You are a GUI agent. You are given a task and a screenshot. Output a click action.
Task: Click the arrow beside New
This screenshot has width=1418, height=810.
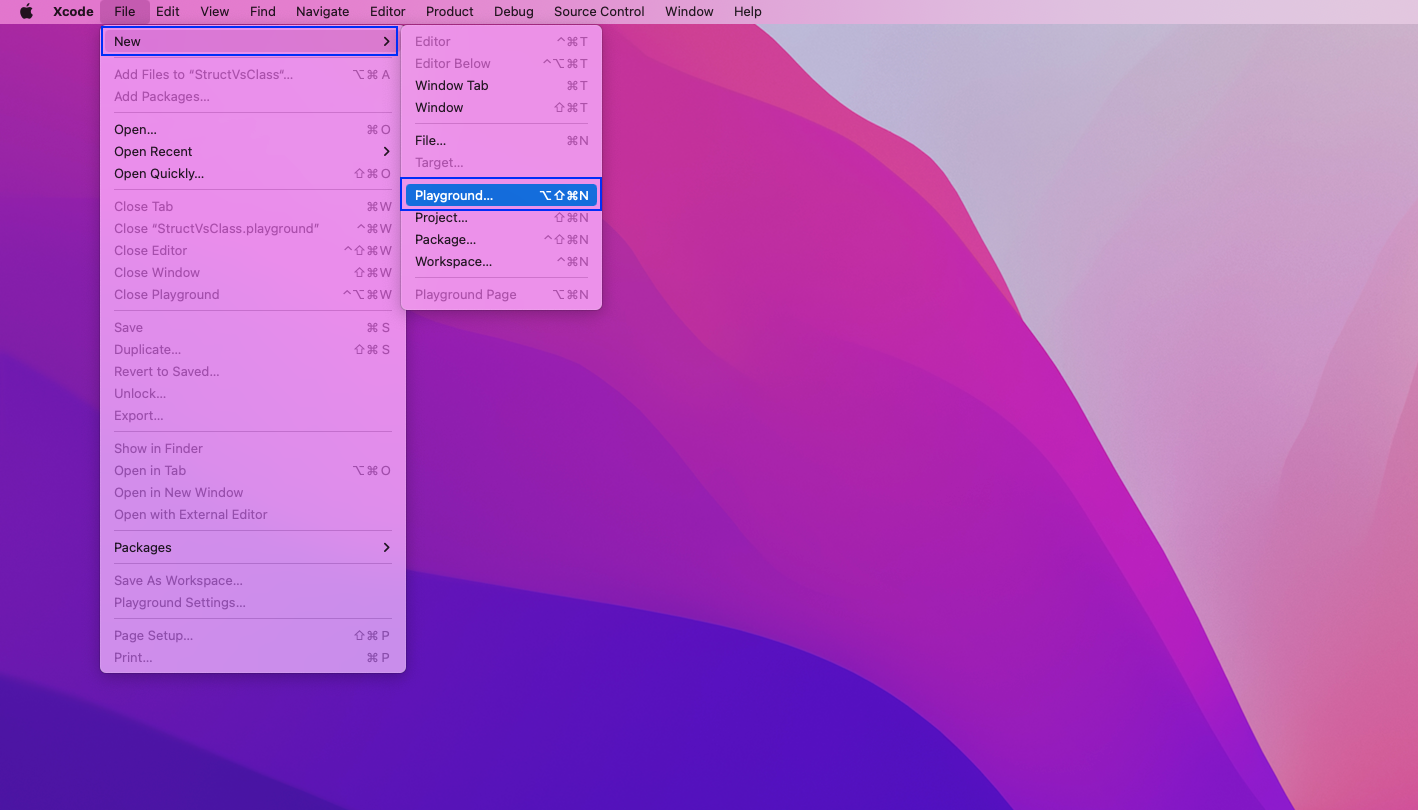pyautogui.click(x=386, y=42)
